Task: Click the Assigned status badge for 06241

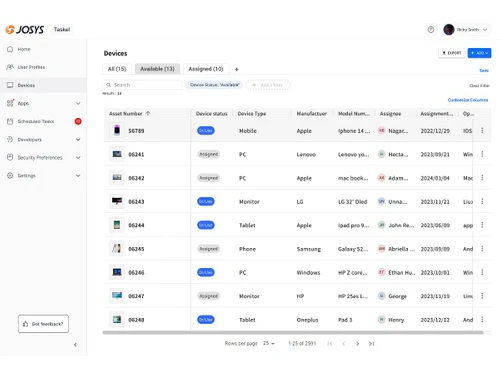Action: point(209,154)
